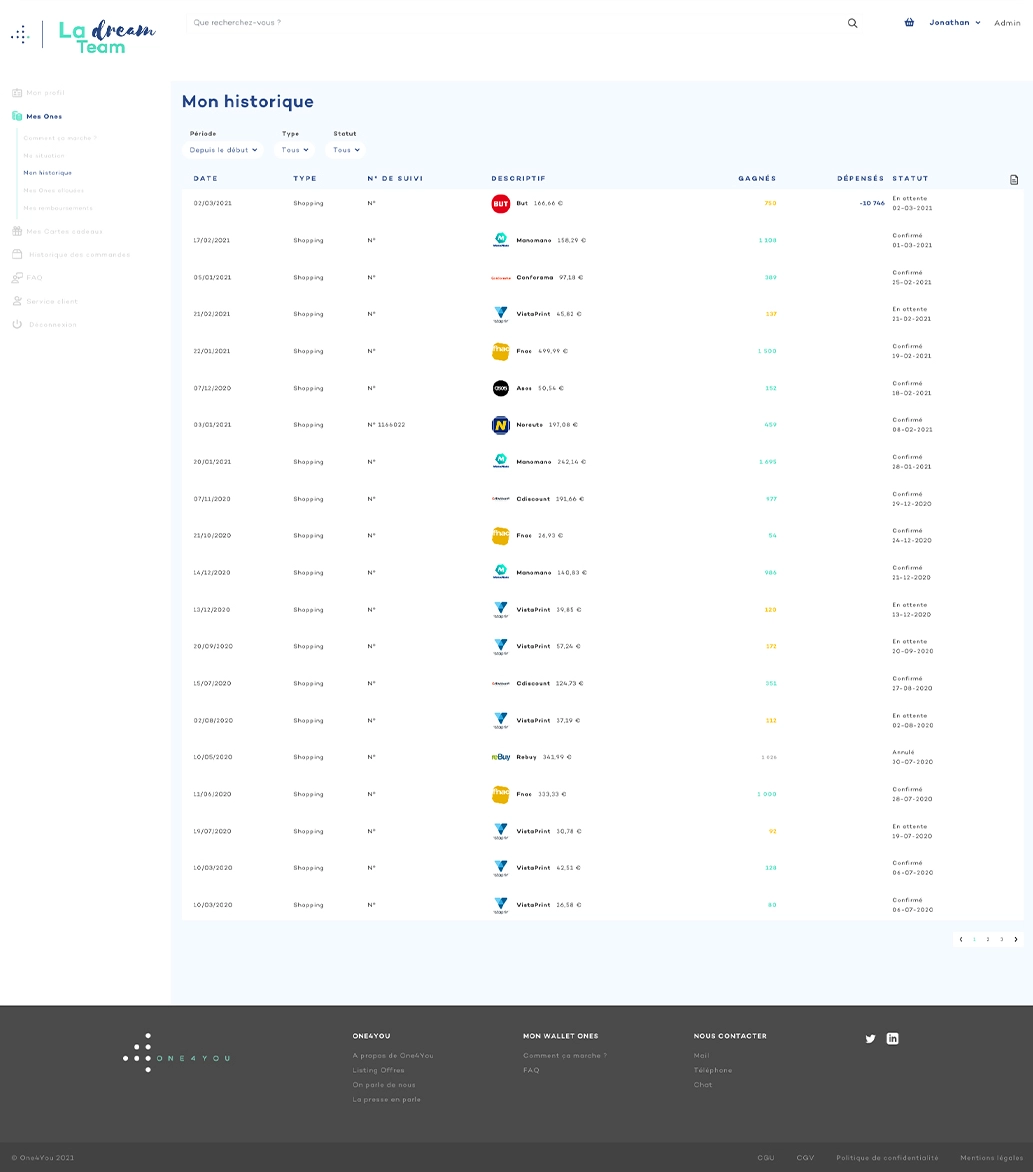This screenshot has height=1172, width=1033.
Task: Click the footer Téléphone contact link
Action: [713, 1070]
